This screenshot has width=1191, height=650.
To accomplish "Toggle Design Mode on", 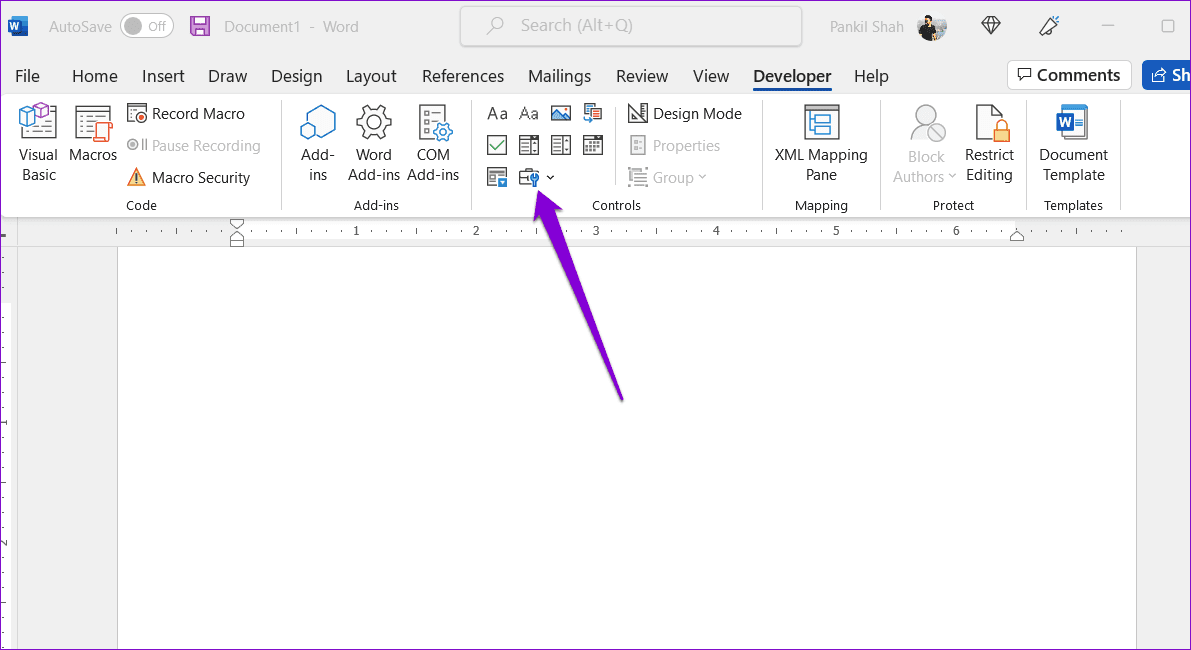I will [x=684, y=114].
